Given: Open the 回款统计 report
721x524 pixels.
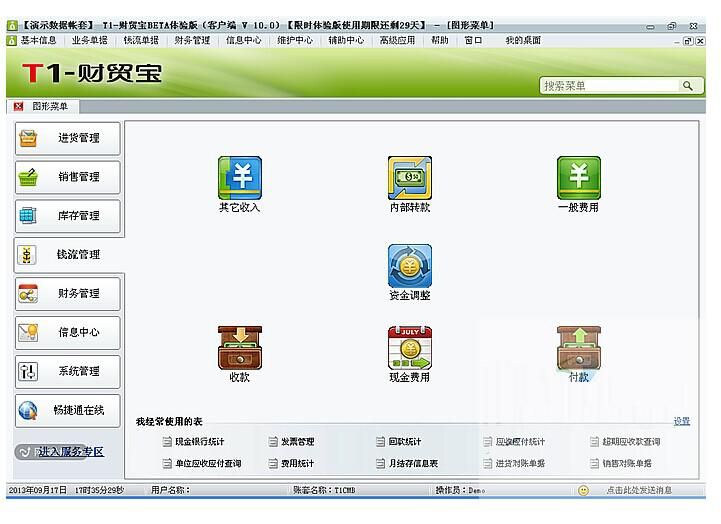Looking at the screenshot, I should click(405, 442).
